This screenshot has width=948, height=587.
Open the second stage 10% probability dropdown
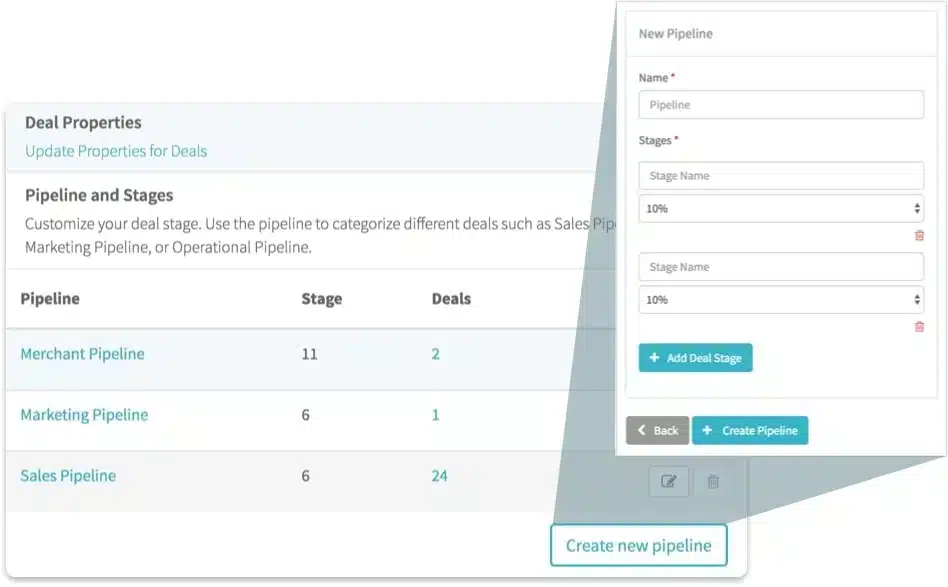tap(781, 300)
